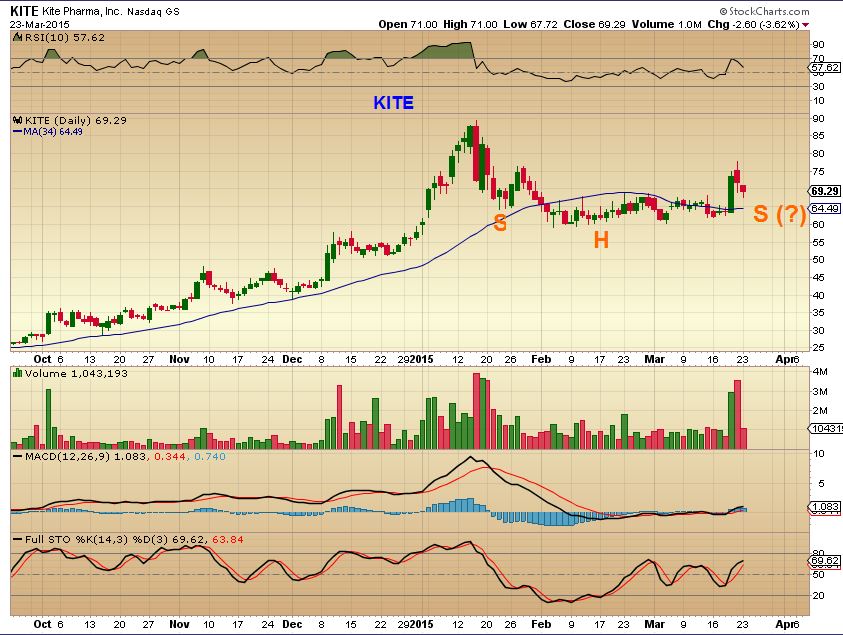Click the blue line marker before MA(34)
Image resolution: width=843 pixels, height=635 pixels.
coord(17,131)
